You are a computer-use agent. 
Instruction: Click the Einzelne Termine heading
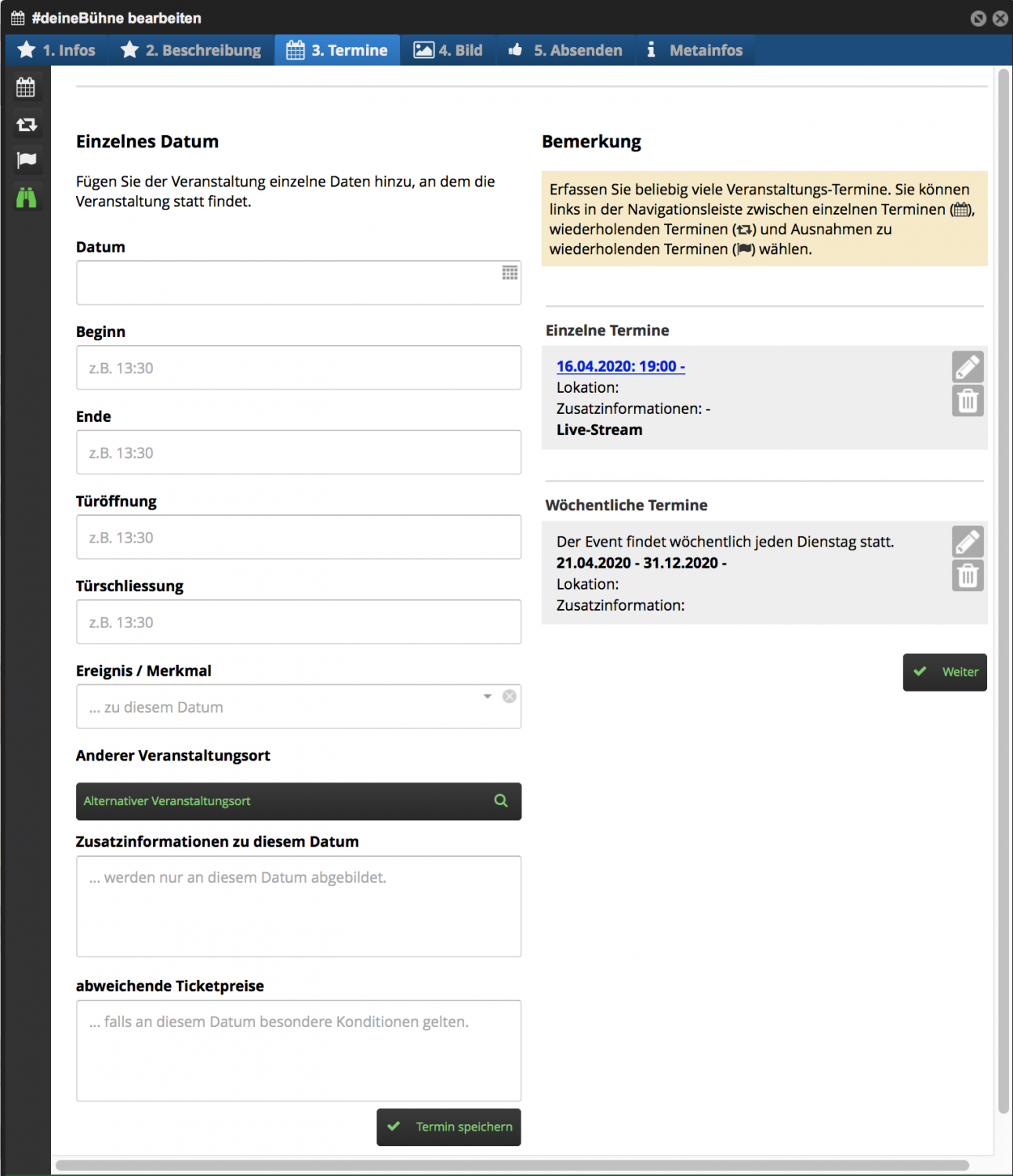(x=608, y=330)
